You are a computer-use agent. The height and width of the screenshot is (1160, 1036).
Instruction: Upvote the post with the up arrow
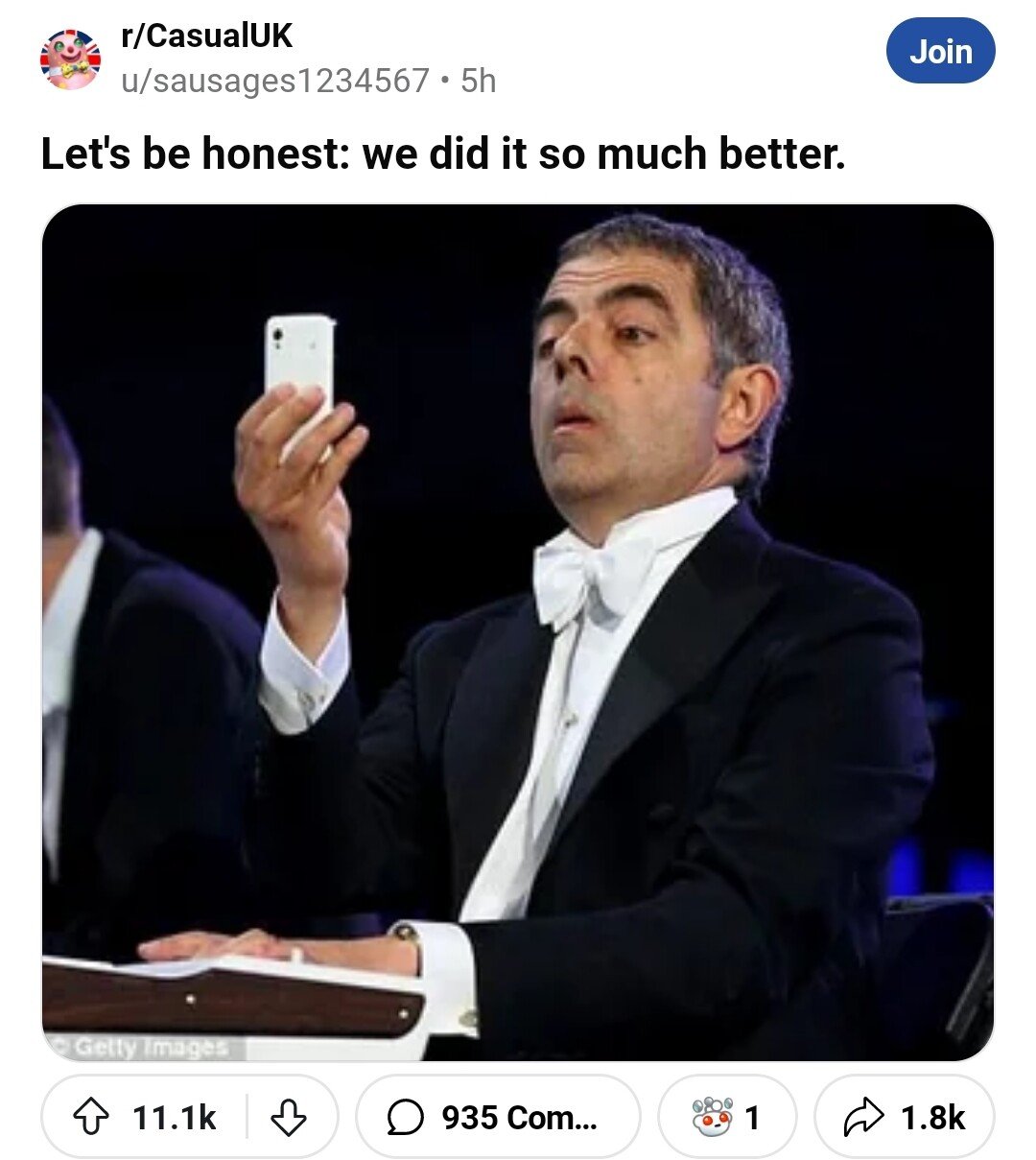91,1117
